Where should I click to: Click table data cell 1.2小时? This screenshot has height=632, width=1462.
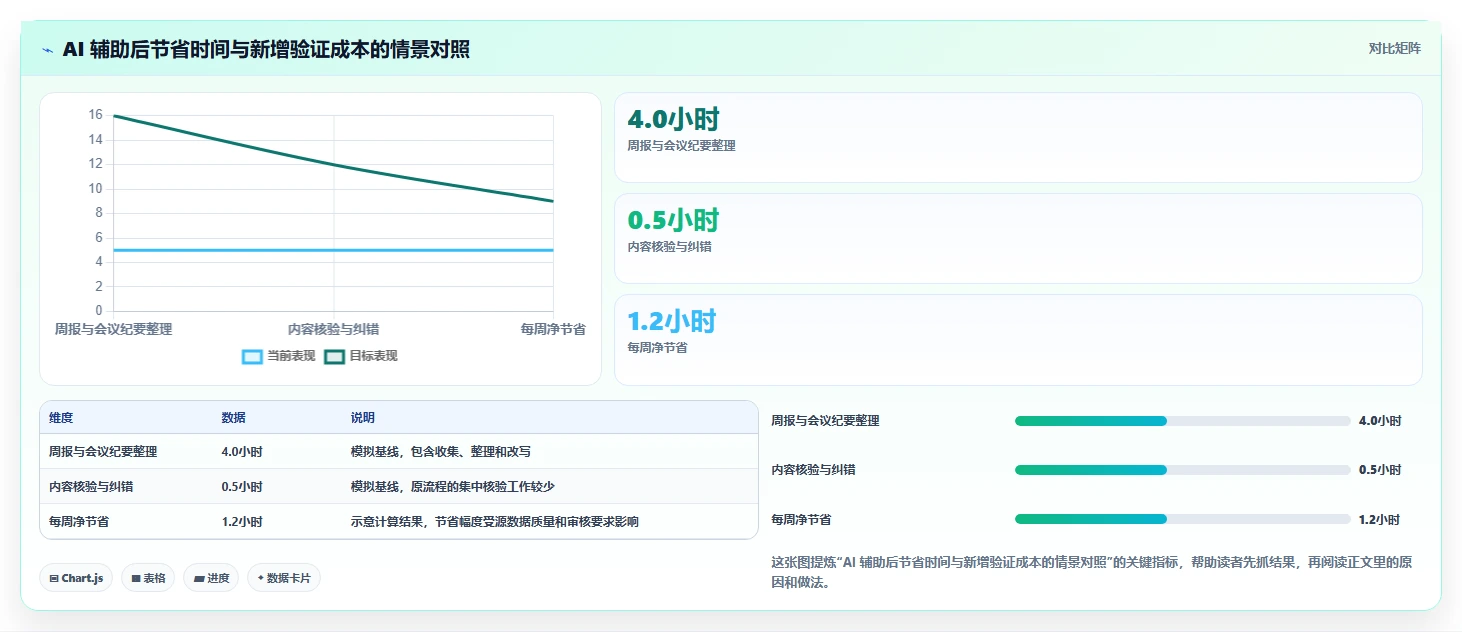tap(242, 522)
